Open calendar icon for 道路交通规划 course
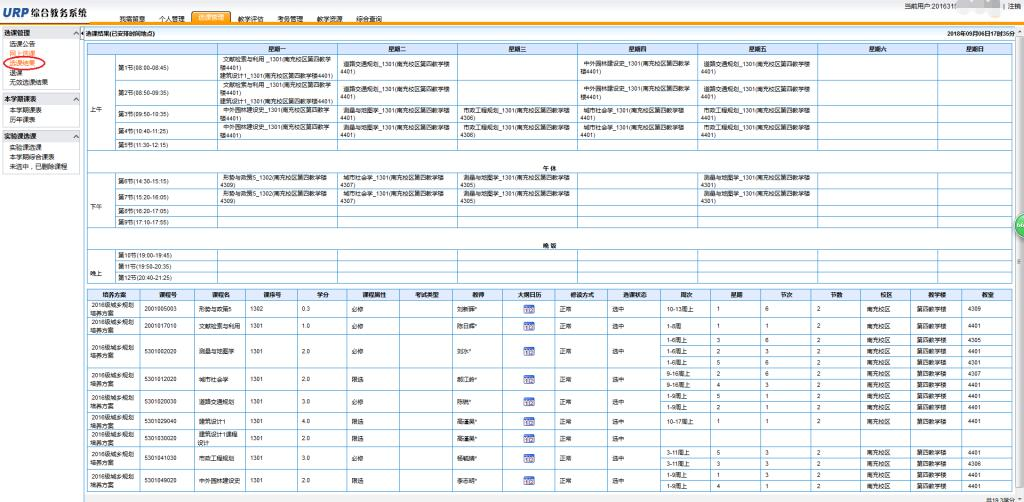 point(528,401)
